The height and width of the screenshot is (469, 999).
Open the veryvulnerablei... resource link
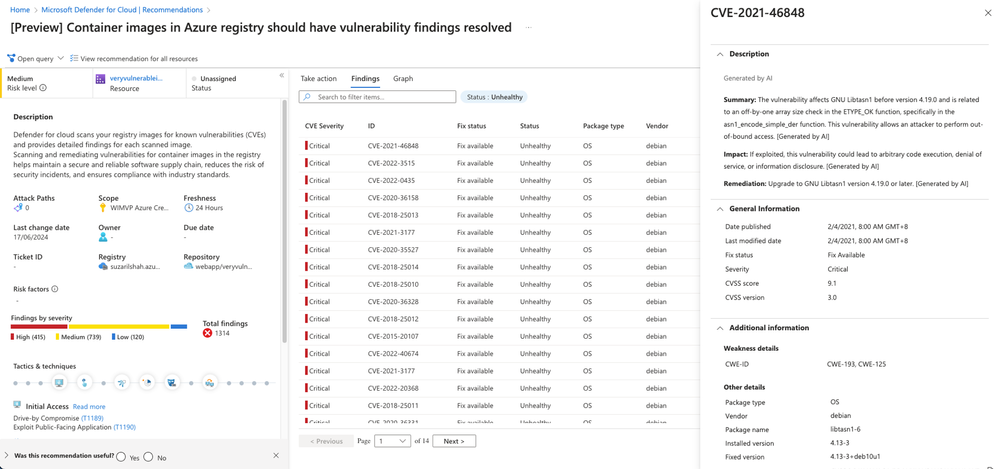pyautogui.click(x=136, y=78)
